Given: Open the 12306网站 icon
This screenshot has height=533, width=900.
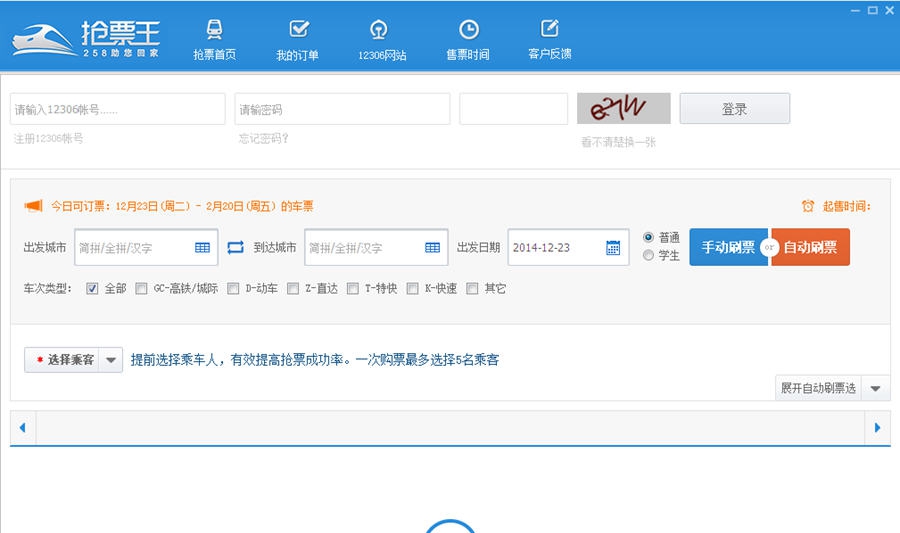Looking at the screenshot, I should [x=378, y=30].
